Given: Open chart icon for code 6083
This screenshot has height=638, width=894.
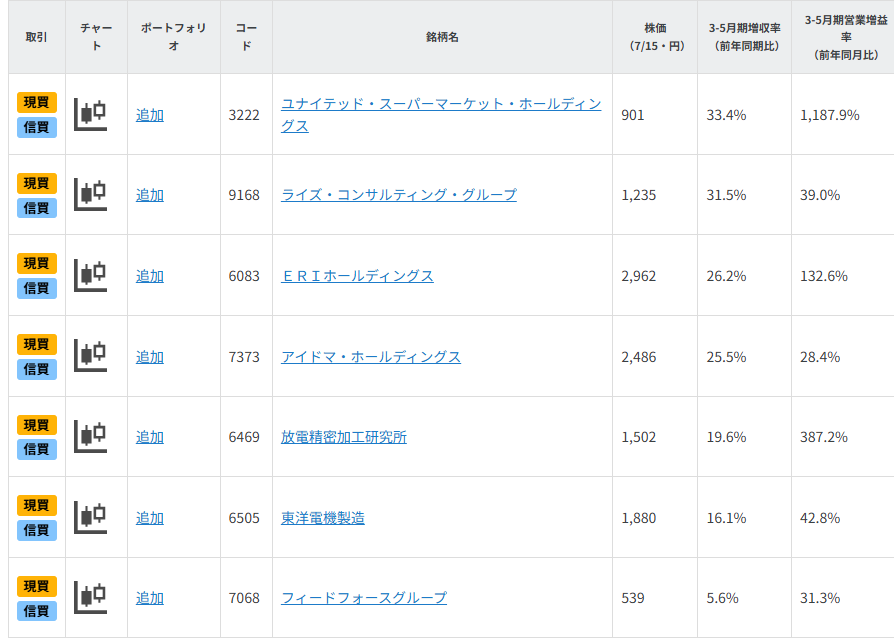Looking at the screenshot, I should point(91,275).
